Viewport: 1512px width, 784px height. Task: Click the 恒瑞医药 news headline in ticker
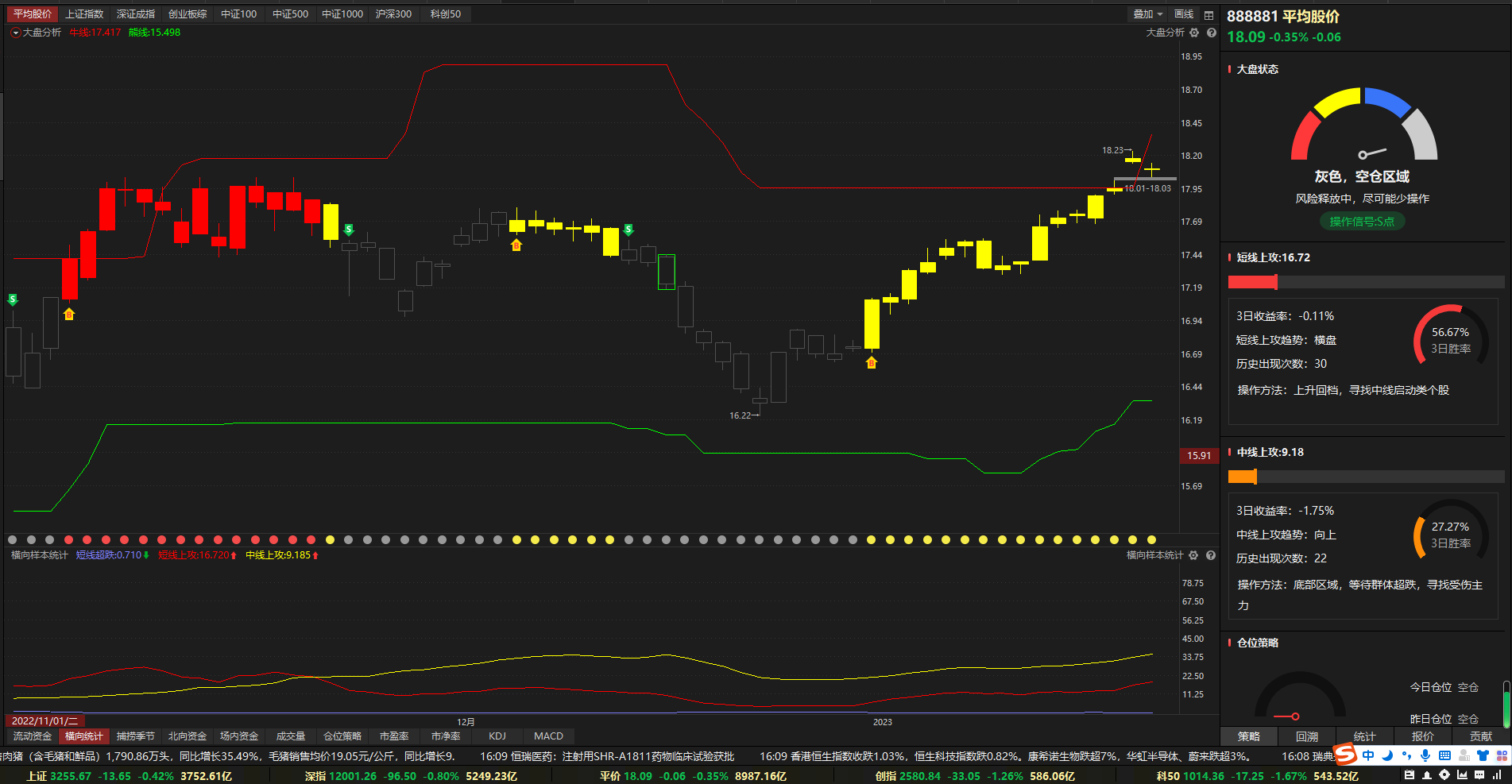[607, 756]
